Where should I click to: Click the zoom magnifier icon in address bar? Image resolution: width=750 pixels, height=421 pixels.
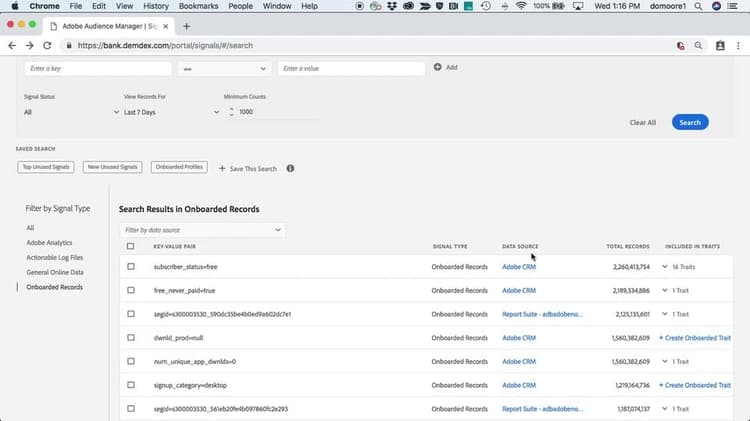698,45
